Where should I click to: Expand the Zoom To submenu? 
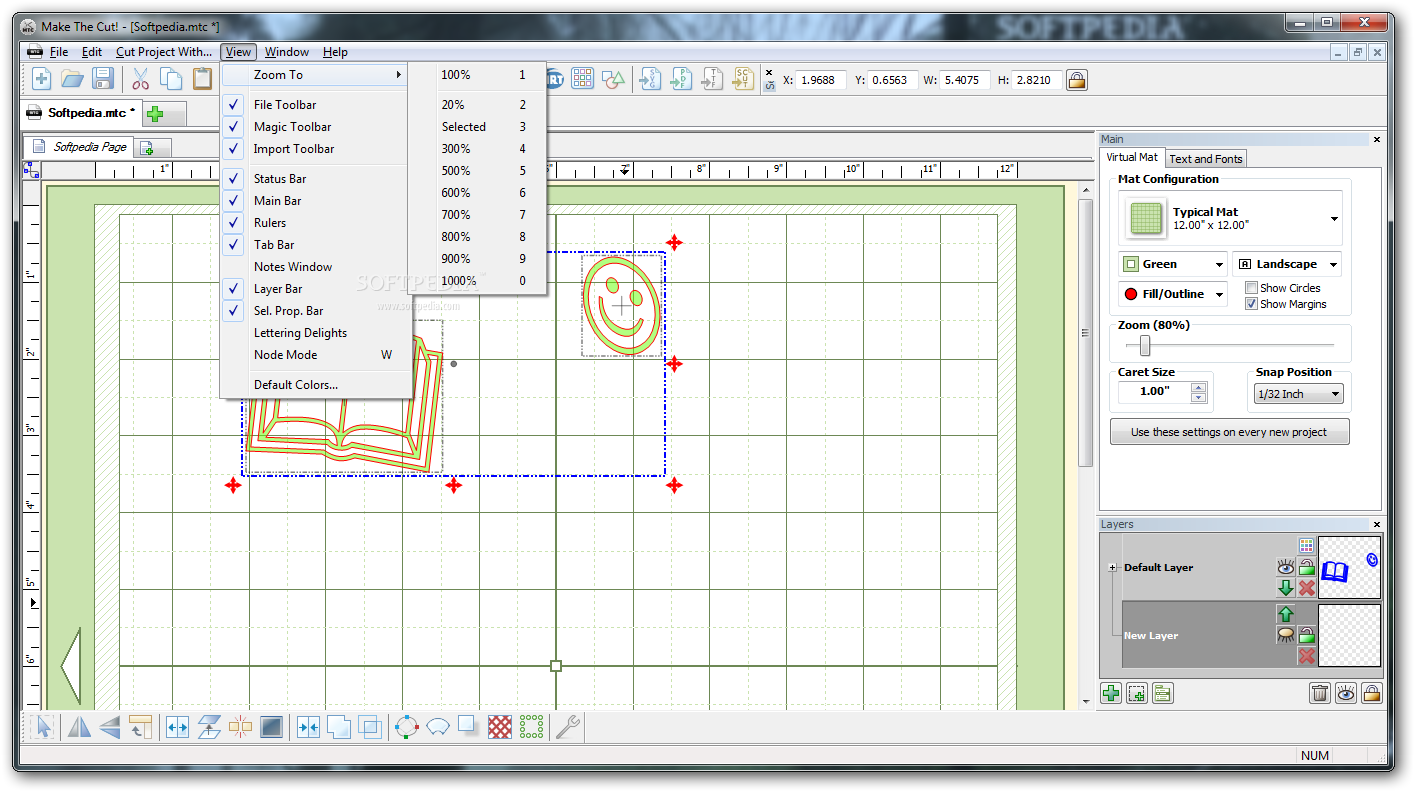[x=314, y=75]
